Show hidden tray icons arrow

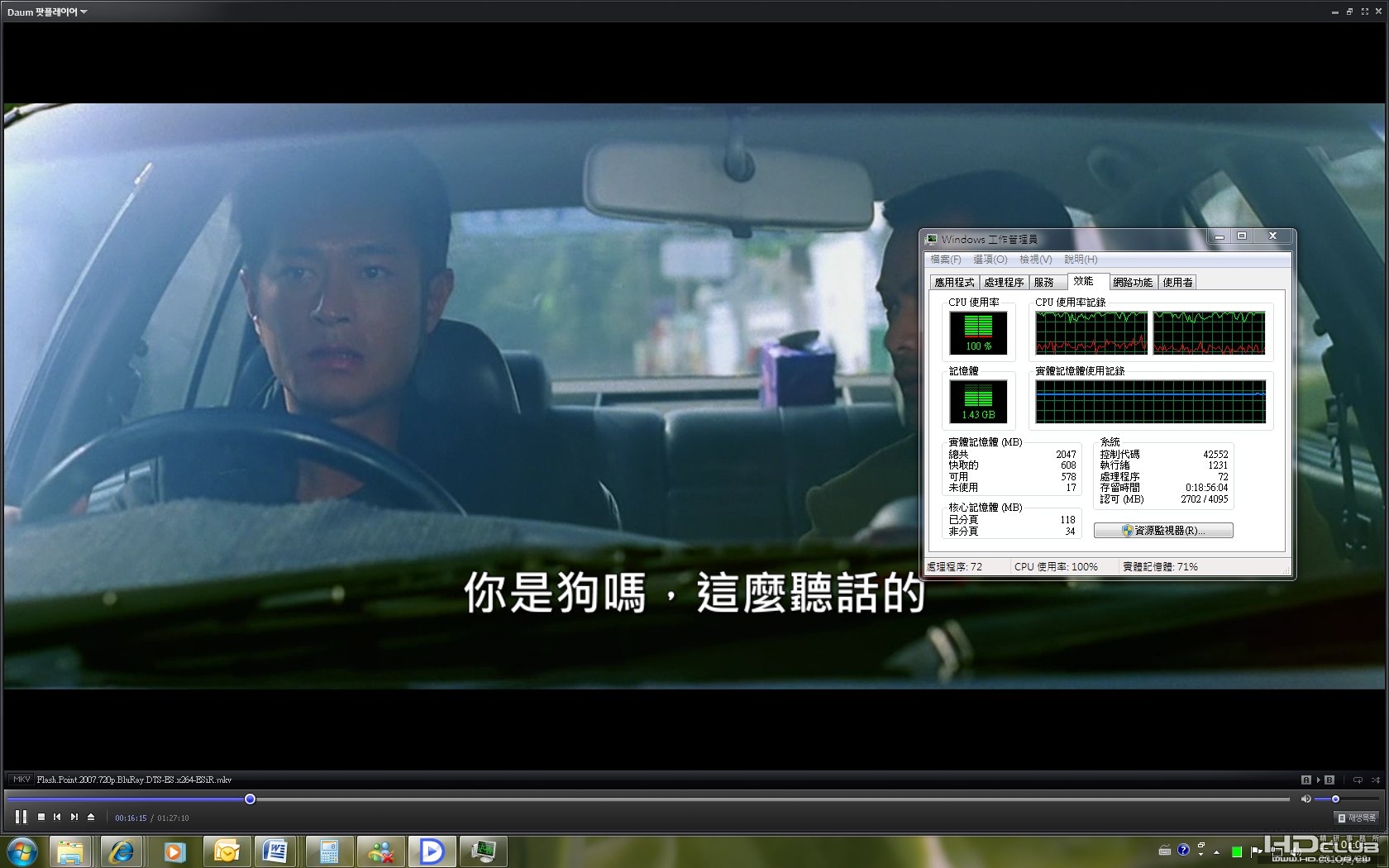point(1216,851)
